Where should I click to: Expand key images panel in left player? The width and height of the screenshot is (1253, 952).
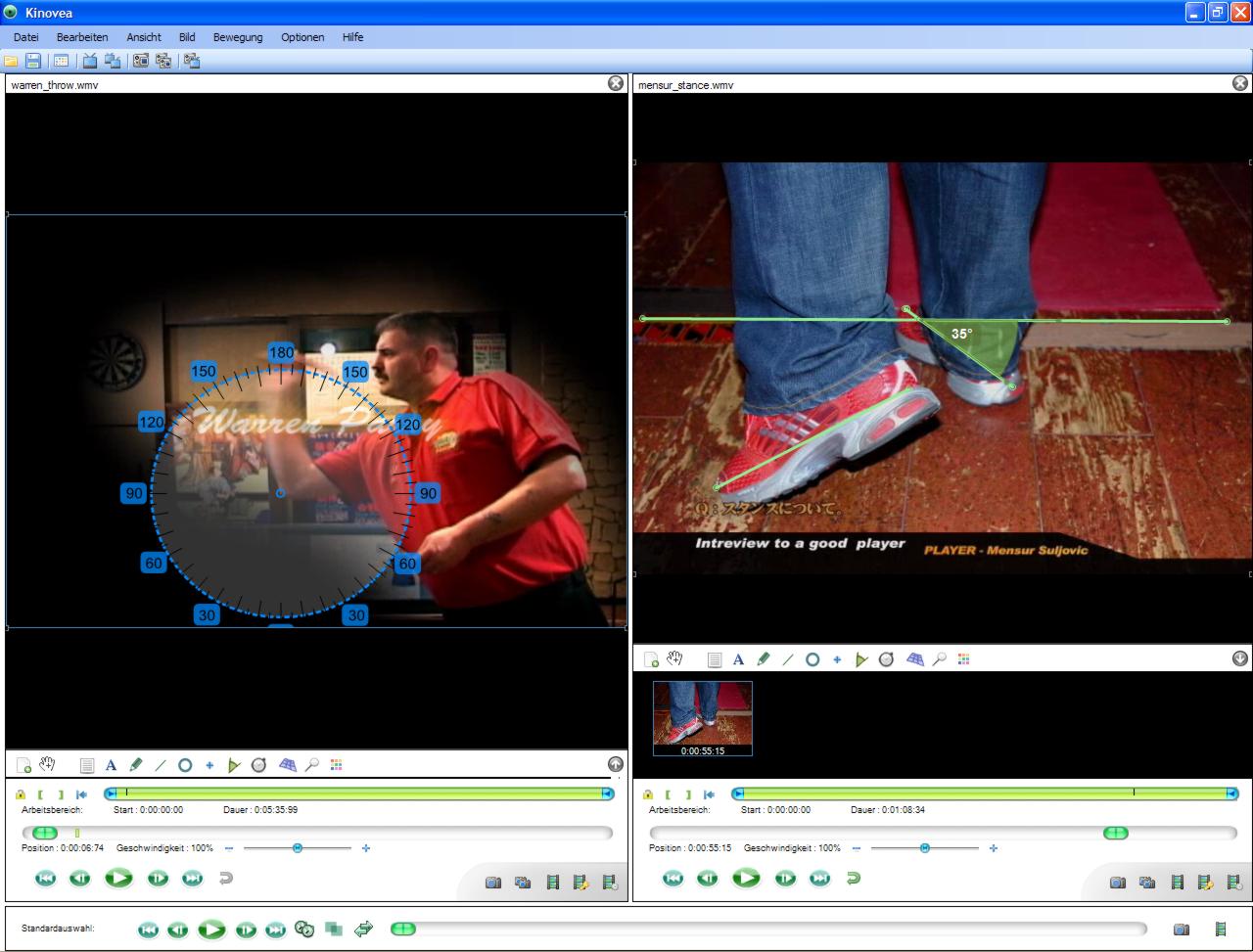click(615, 764)
